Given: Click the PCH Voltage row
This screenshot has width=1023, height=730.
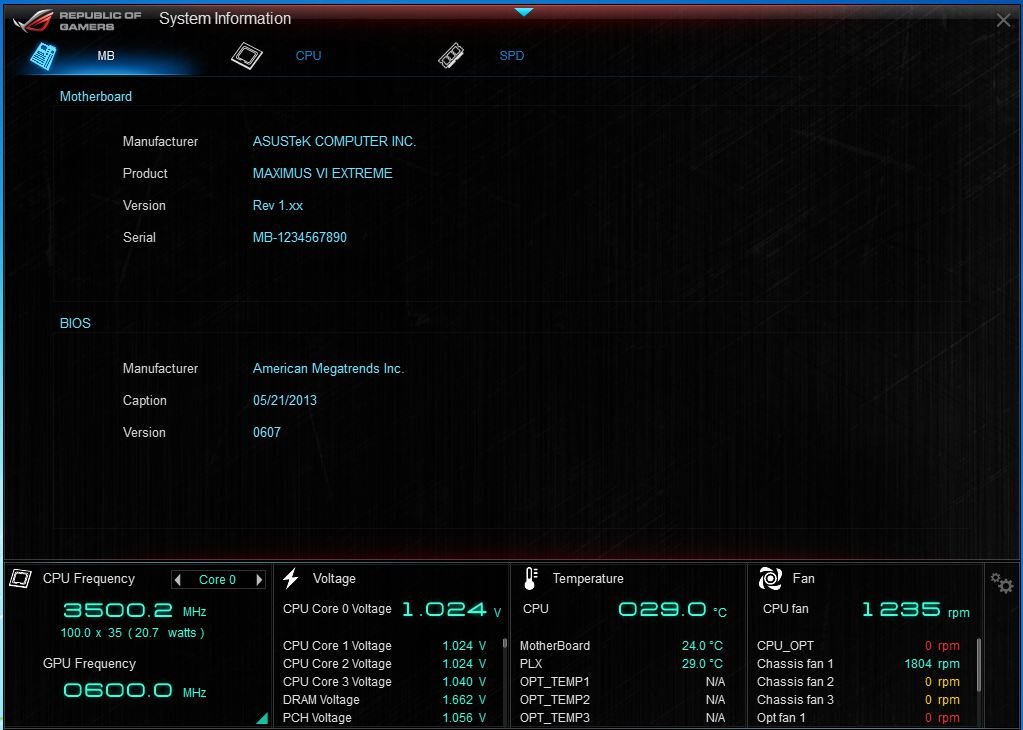Looking at the screenshot, I should click(x=385, y=718).
